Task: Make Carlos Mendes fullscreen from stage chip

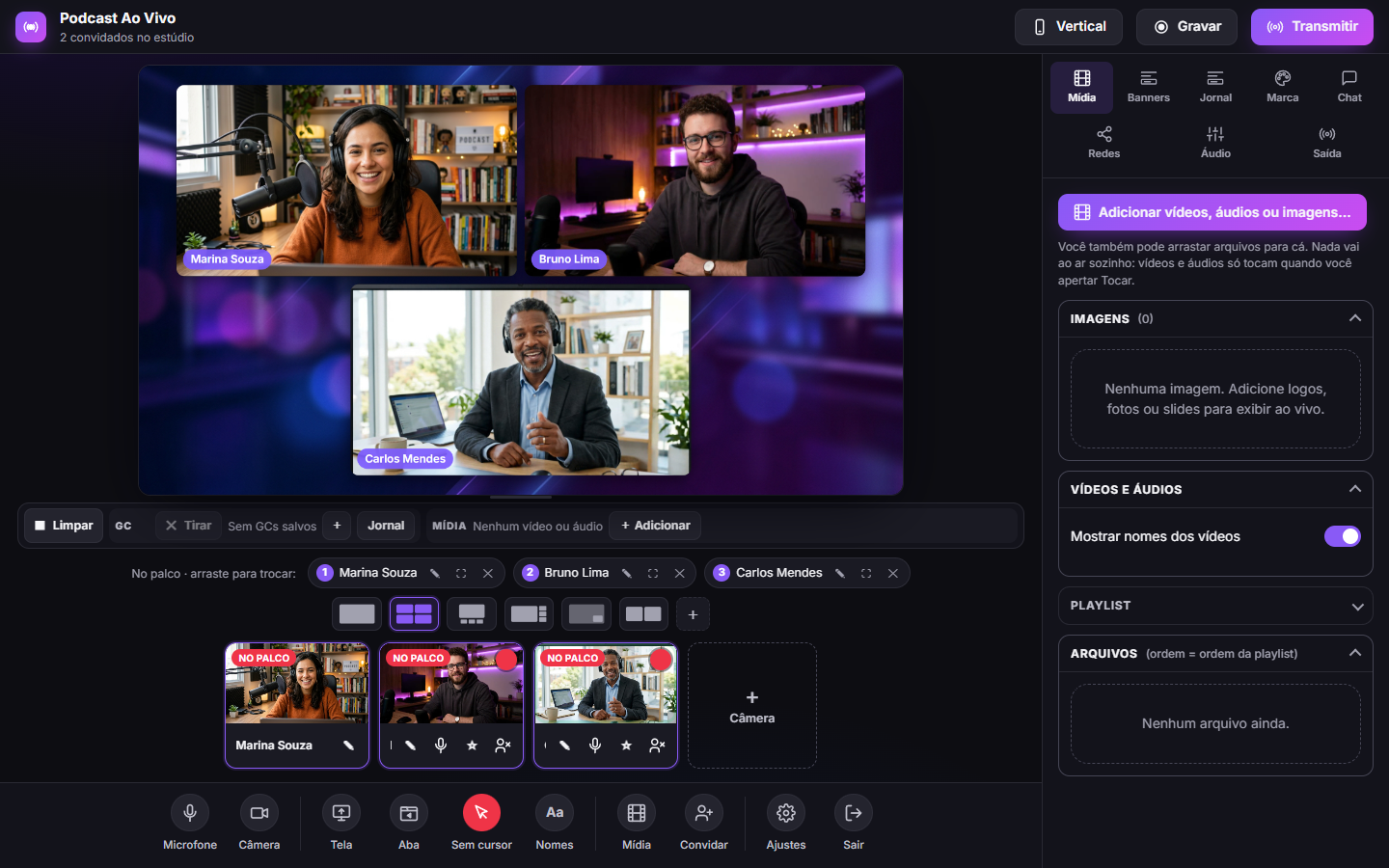Action: pos(866,573)
